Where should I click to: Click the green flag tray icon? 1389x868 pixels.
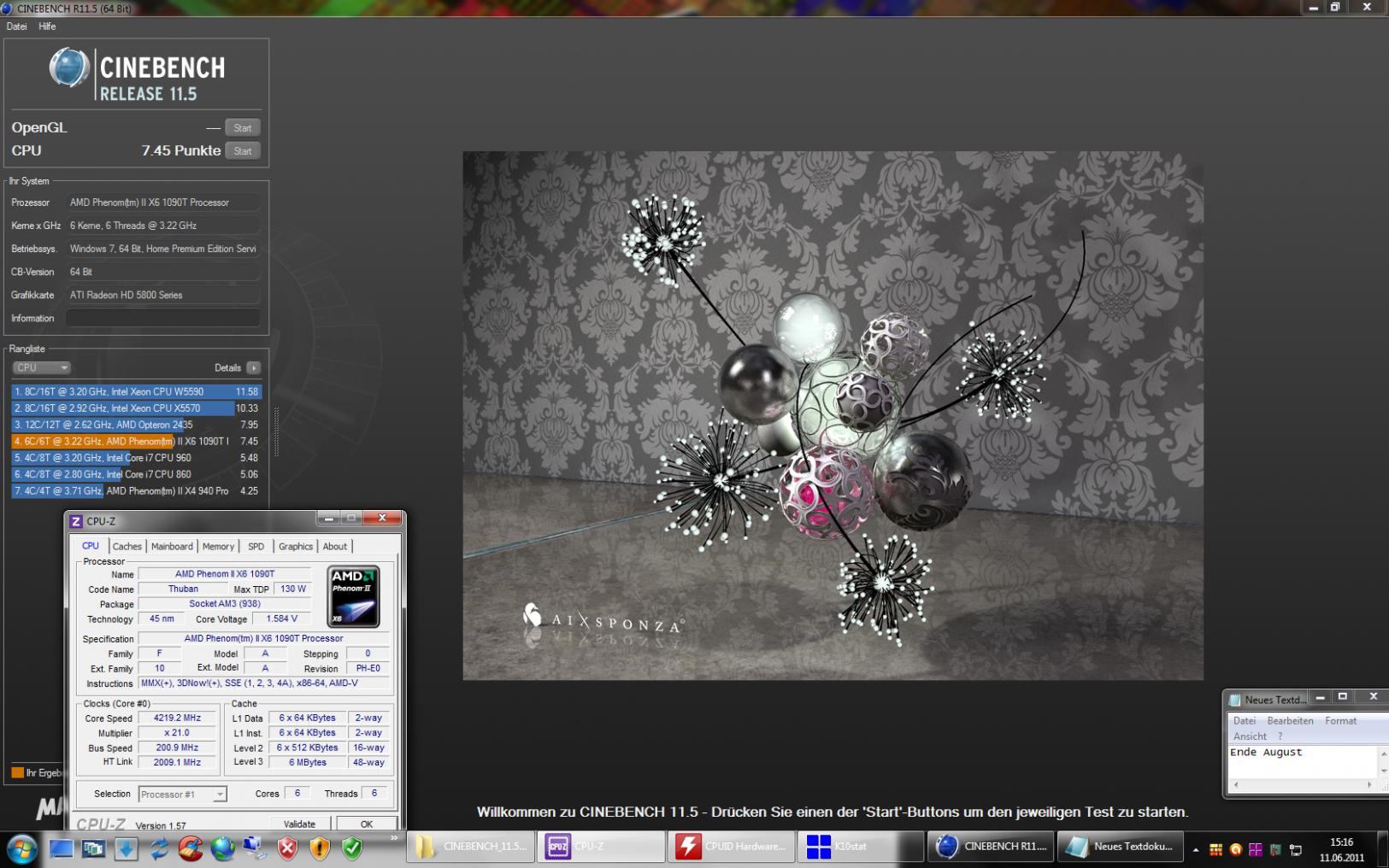pyautogui.click(x=1276, y=850)
